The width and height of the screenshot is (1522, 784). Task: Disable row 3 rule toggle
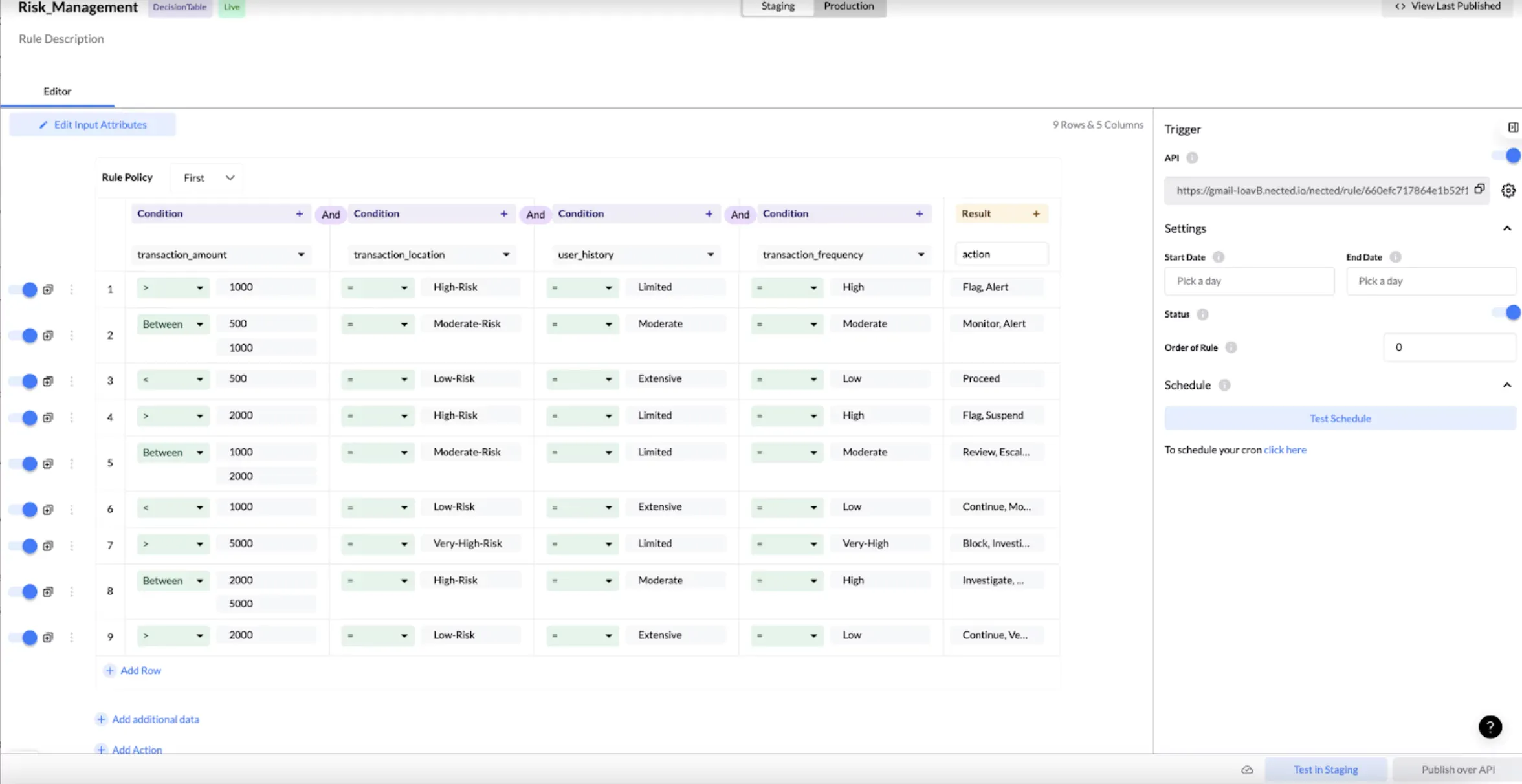point(25,382)
